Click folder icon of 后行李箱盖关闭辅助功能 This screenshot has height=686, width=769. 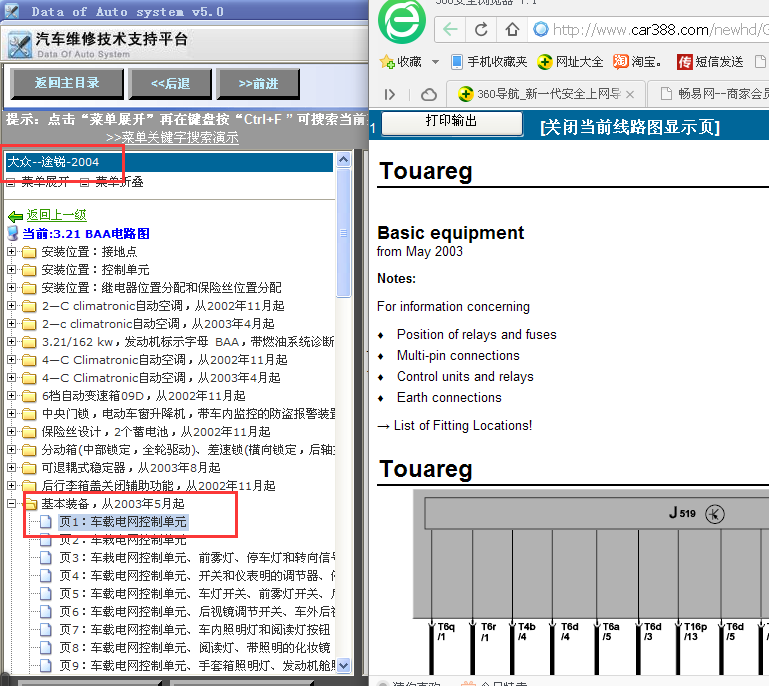pyautogui.click(x=29, y=486)
